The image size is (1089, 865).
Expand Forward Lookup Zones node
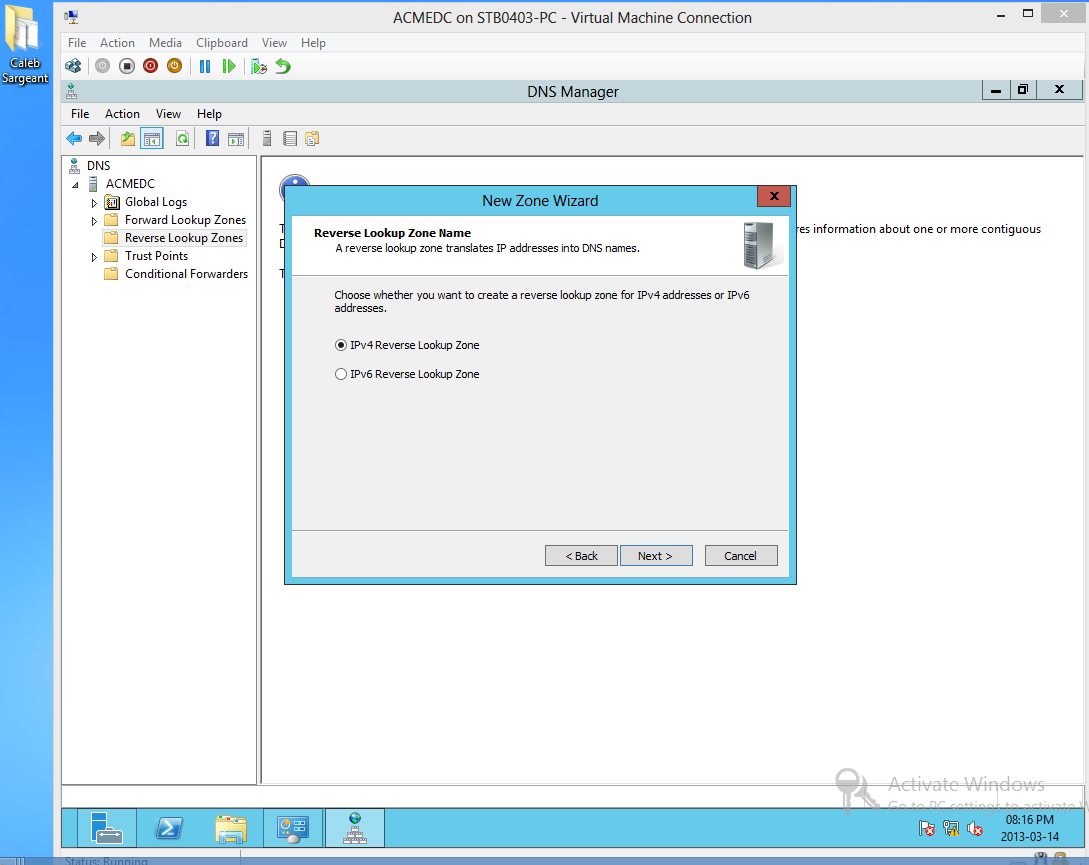[94, 221]
